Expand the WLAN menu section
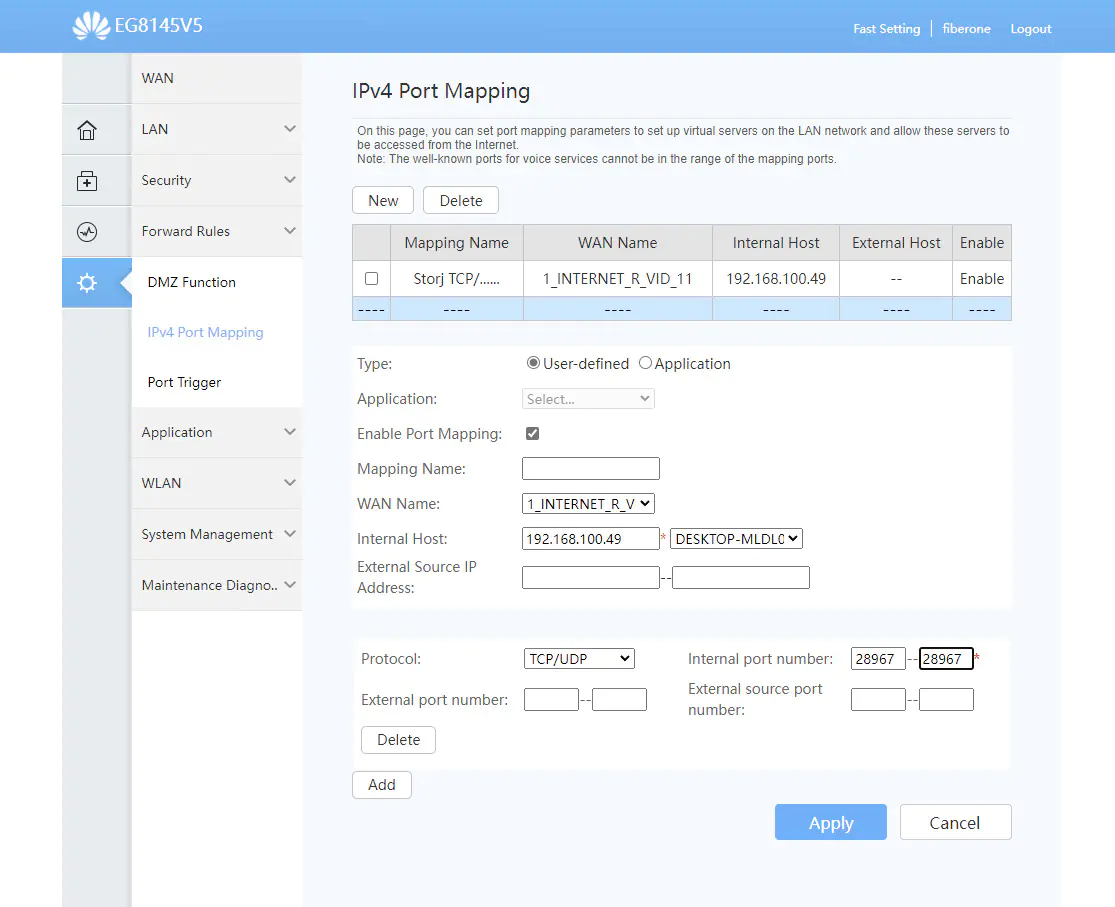 click(x=216, y=483)
